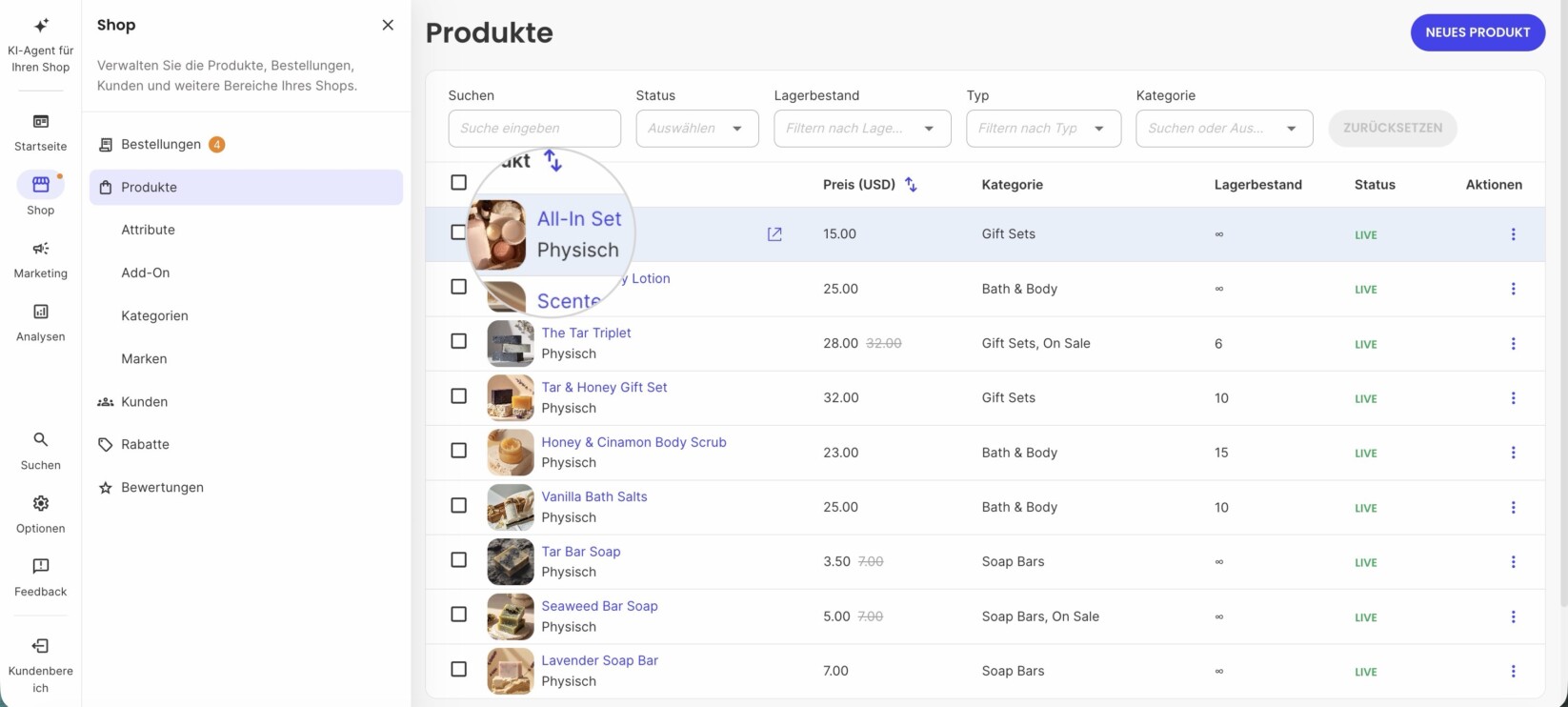Open actions menu for Vanilla Bath Salts
This screenshot has height=707, width=1568.
click(1513, 508)
